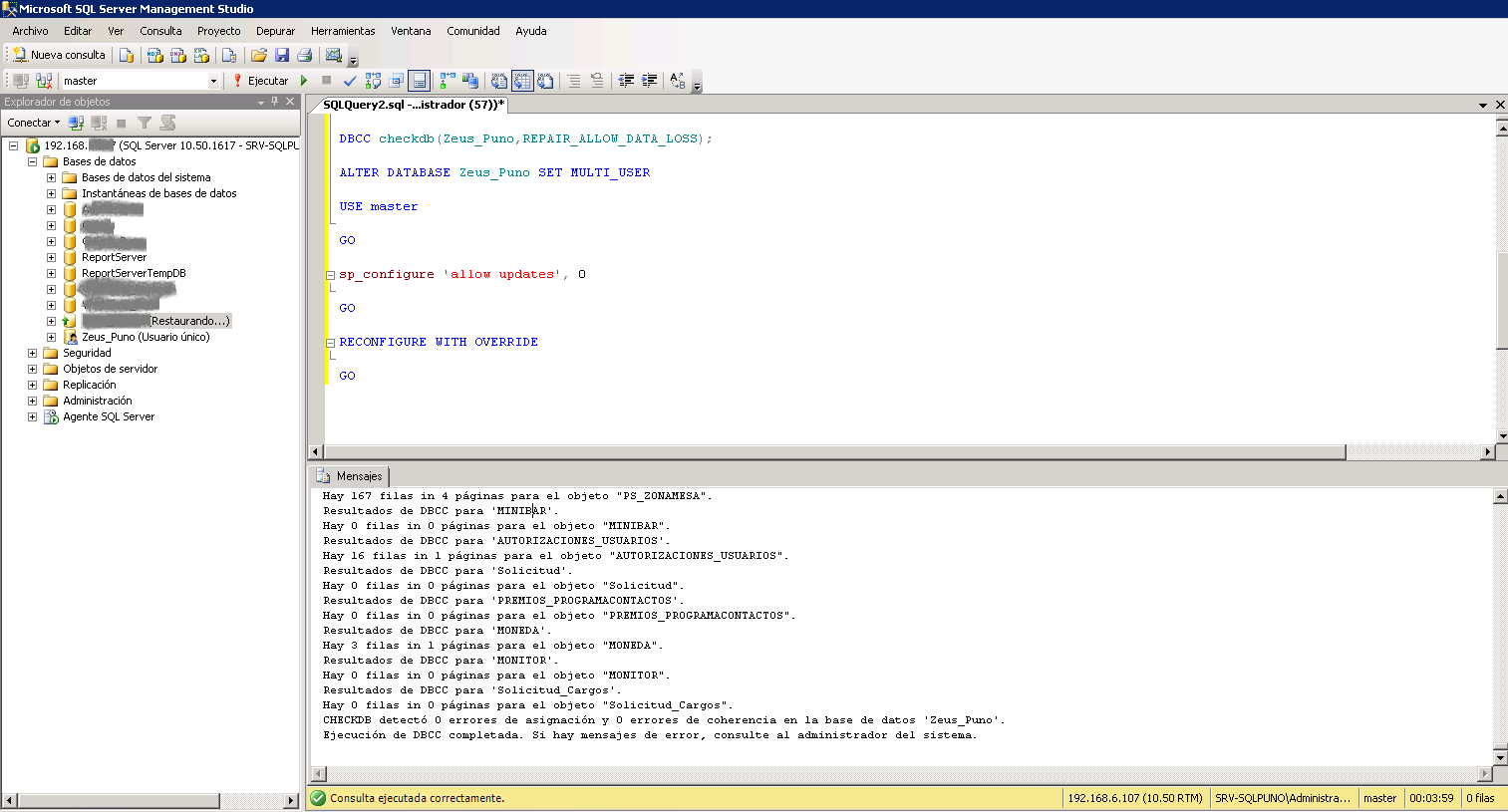The image size is (1508, 812).
Task: Collapse the sp_configure code outline block
Action: coord(330,275)
